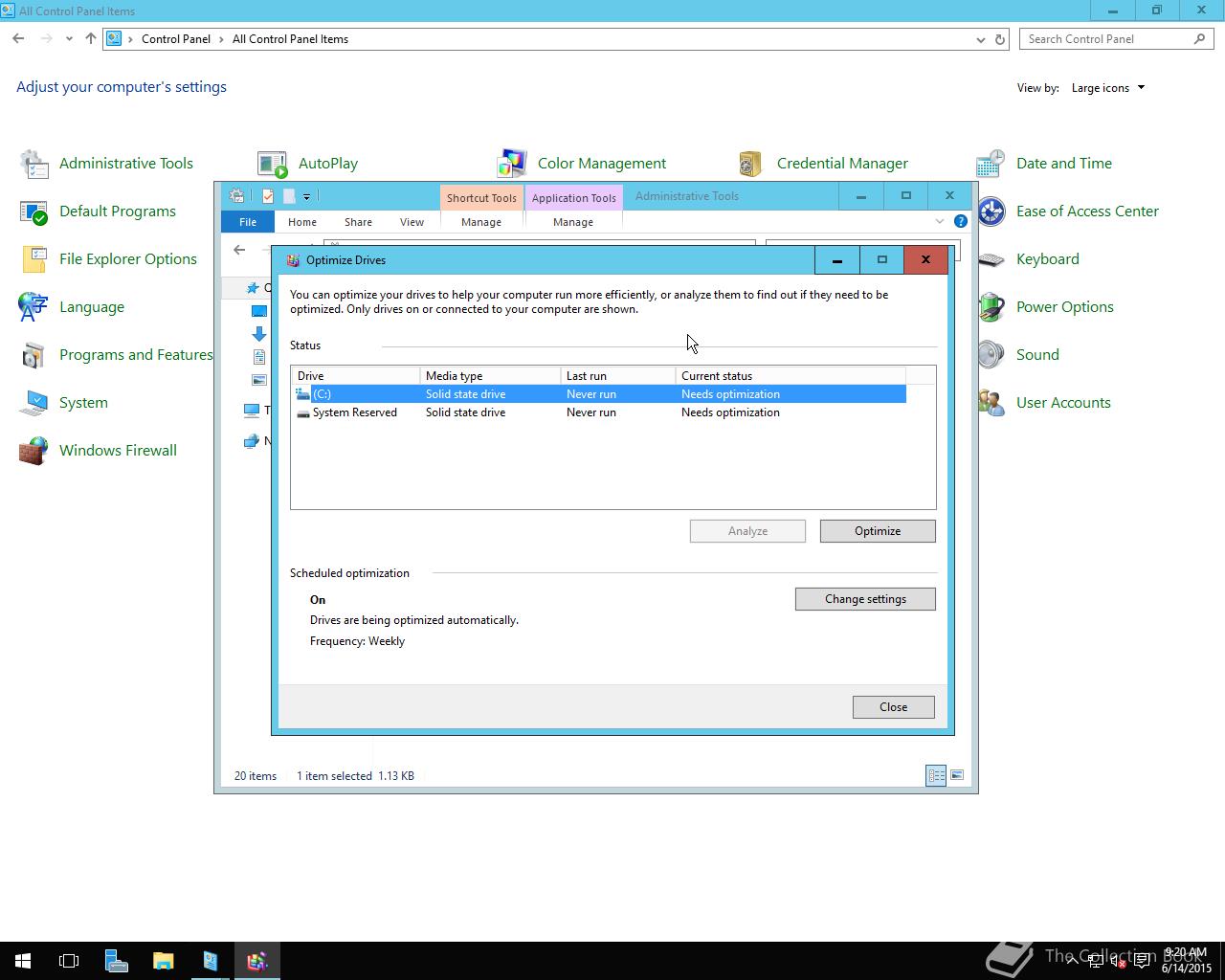Select the Documents icon in Administrative Tools navigation pane
1225x980 pixels.
coord(258,357)
